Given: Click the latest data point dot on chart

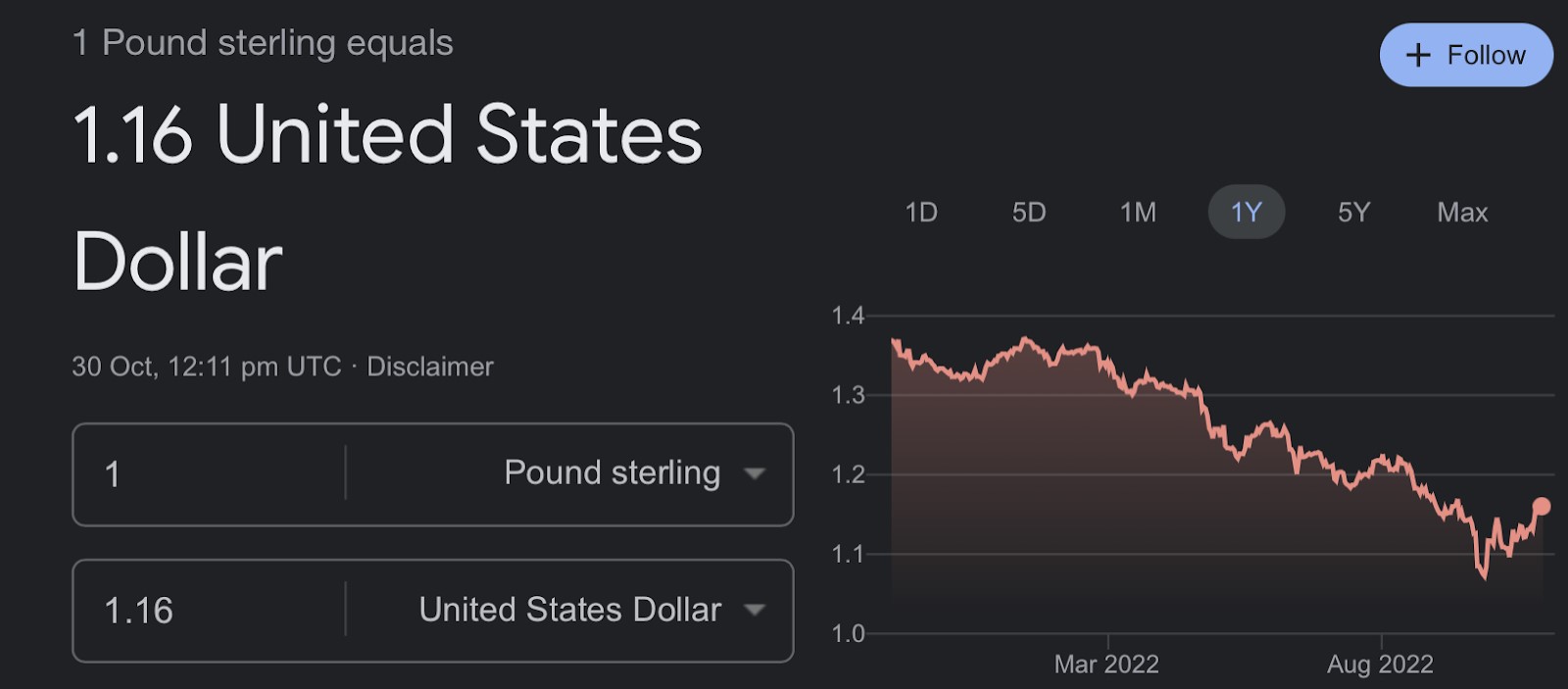Looking at the screenshot, I should tap(1542, 506).
